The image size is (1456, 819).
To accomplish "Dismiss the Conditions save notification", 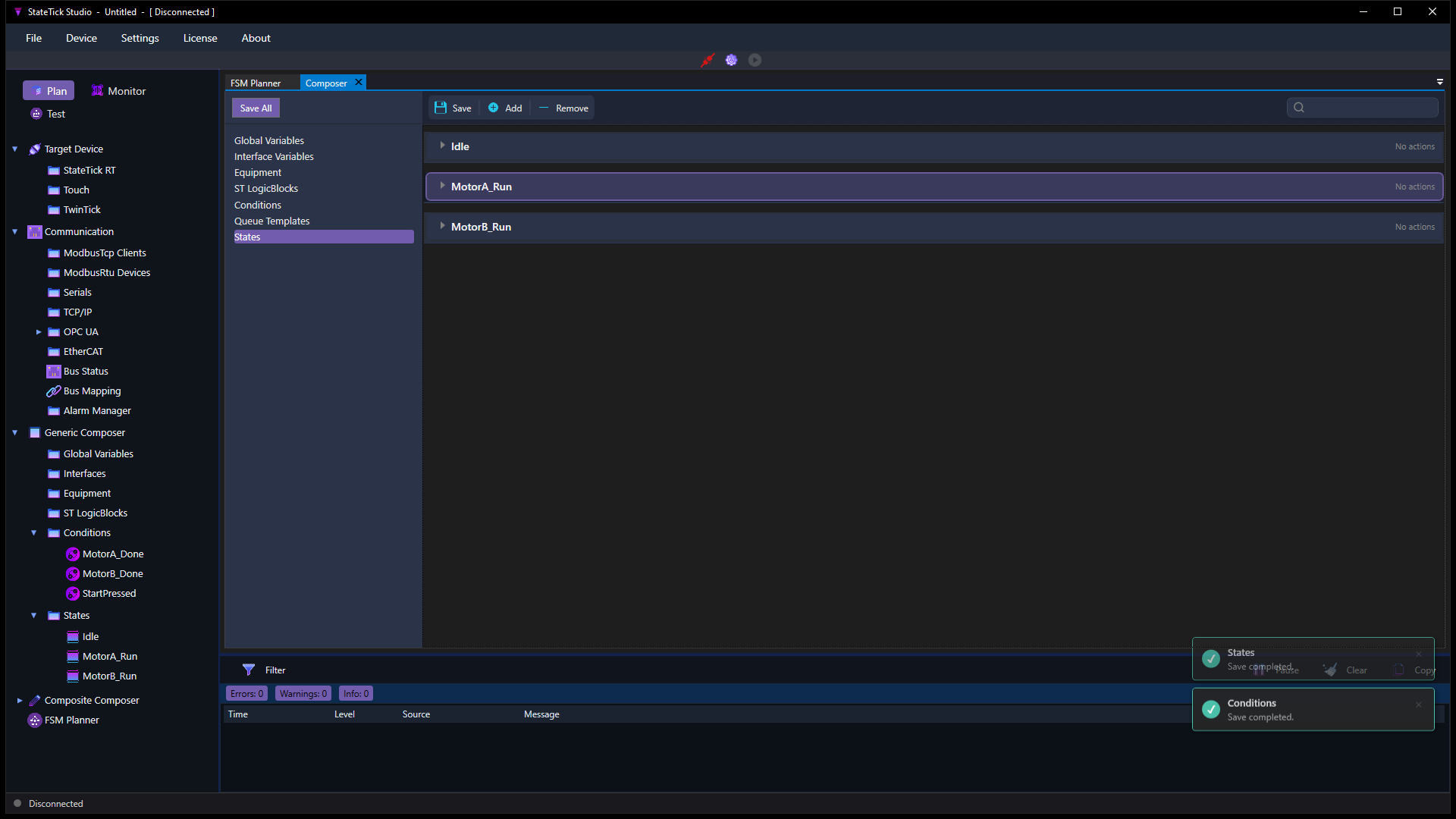I will click(1419, 704).
